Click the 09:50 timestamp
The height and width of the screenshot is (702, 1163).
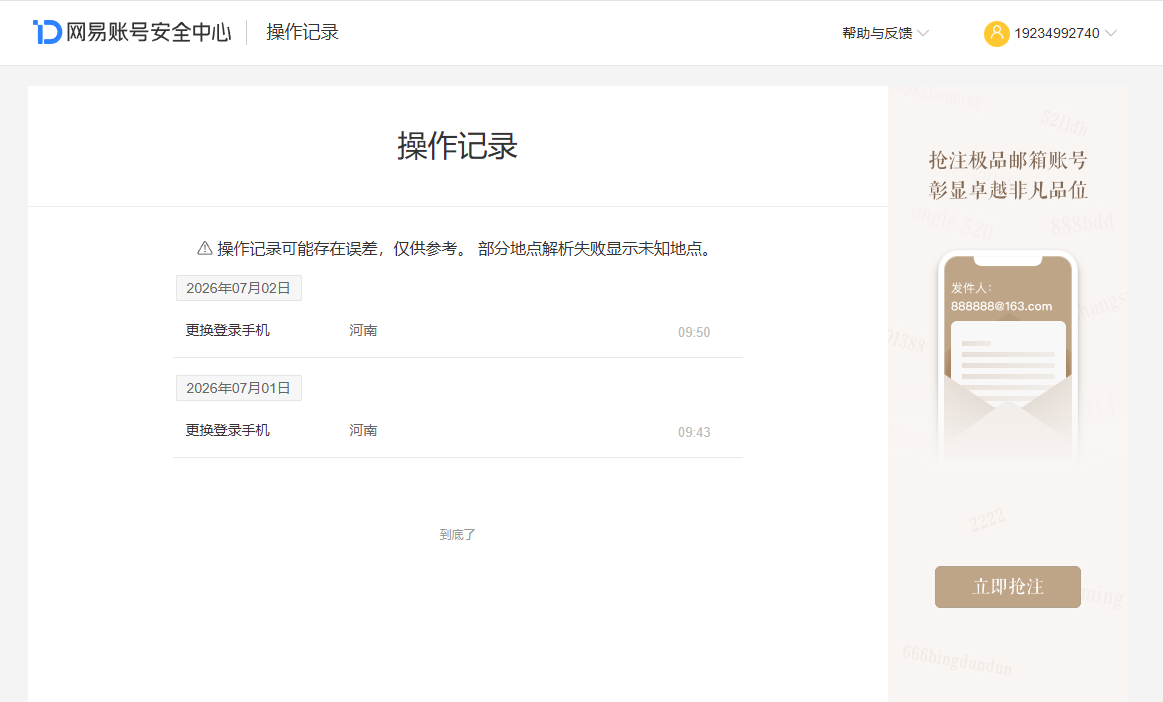693,332
